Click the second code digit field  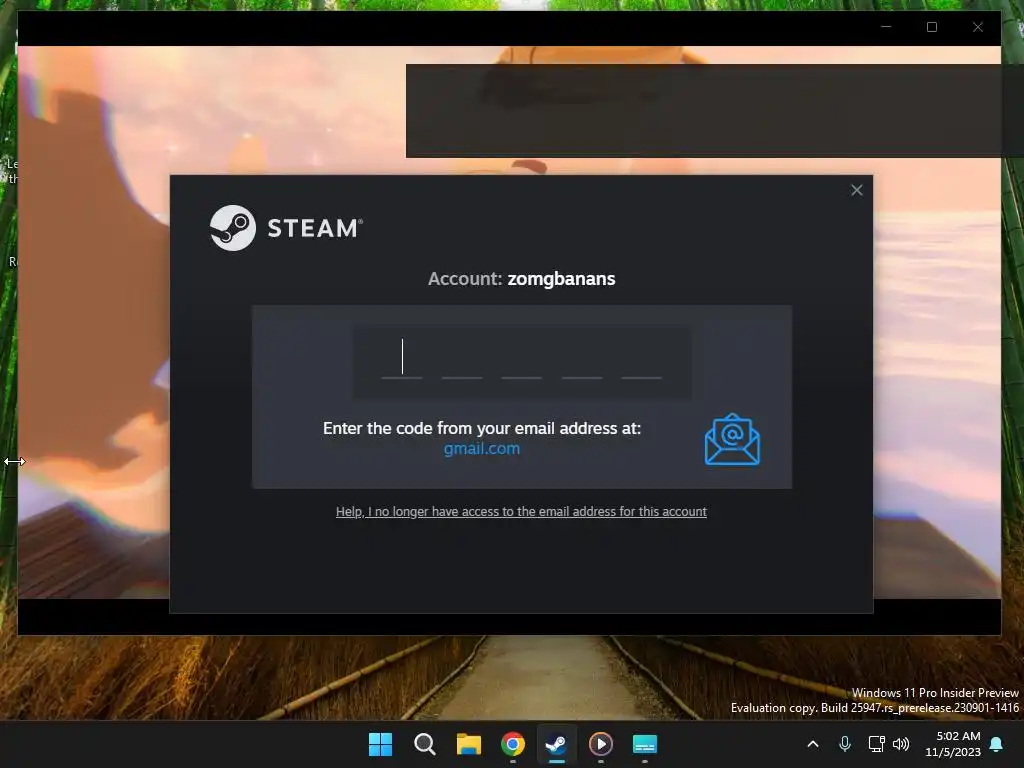click(x=462, y=359)
